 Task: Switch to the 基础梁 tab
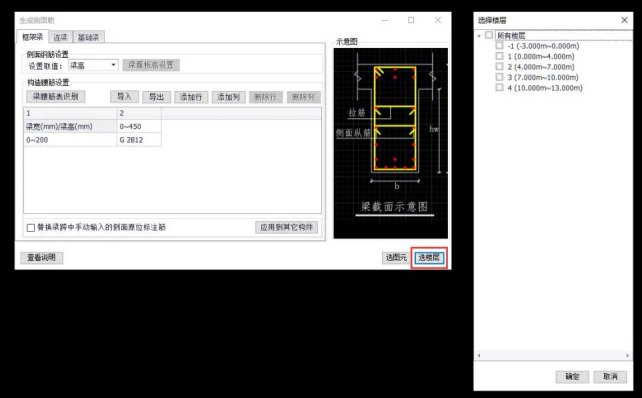[x=88, y=37]
